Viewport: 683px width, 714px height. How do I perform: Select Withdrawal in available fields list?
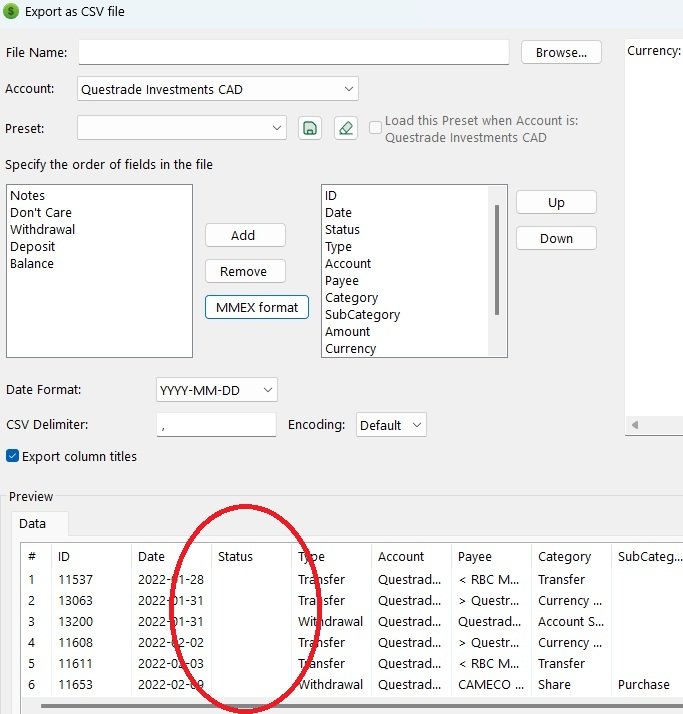tap(43, 229)
